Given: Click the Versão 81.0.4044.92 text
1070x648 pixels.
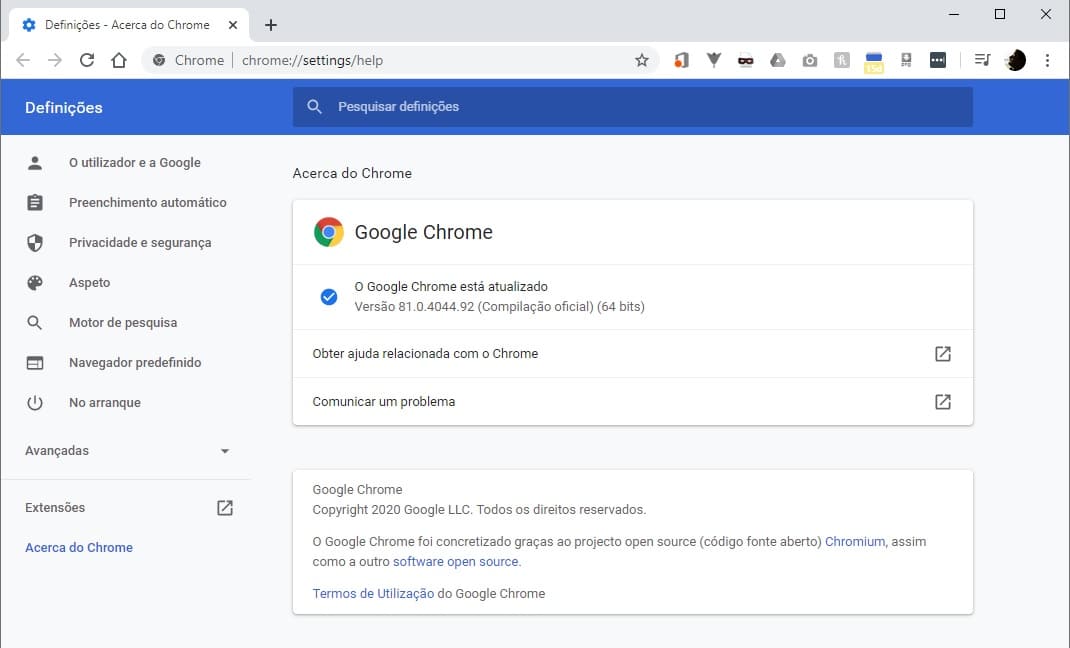Looking at the screenshot, I should (500, 307).
